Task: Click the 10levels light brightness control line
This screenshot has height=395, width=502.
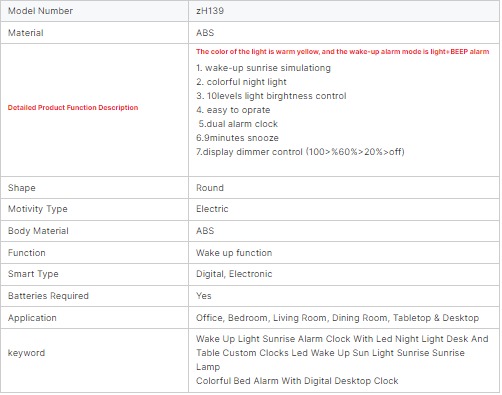Action: click(x=271, y=96)
